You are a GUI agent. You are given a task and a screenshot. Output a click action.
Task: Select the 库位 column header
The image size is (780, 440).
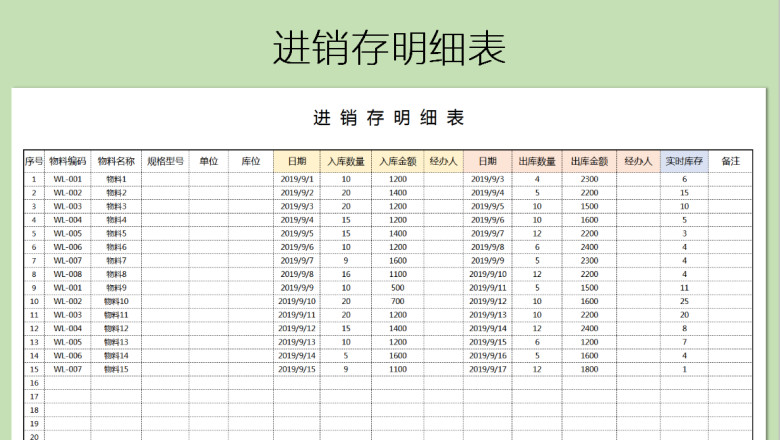coord(251,161)
